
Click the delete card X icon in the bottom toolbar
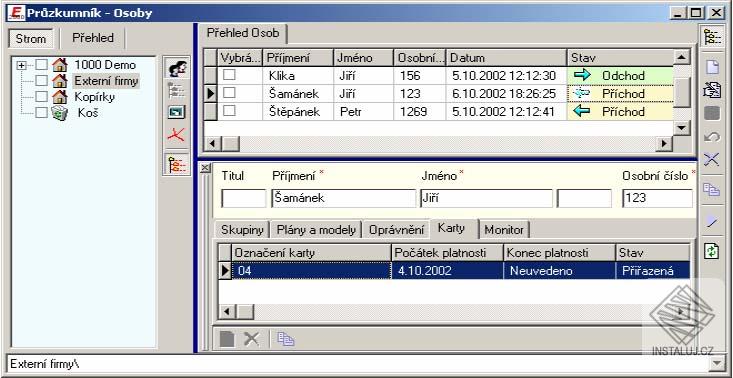[252, 339]
